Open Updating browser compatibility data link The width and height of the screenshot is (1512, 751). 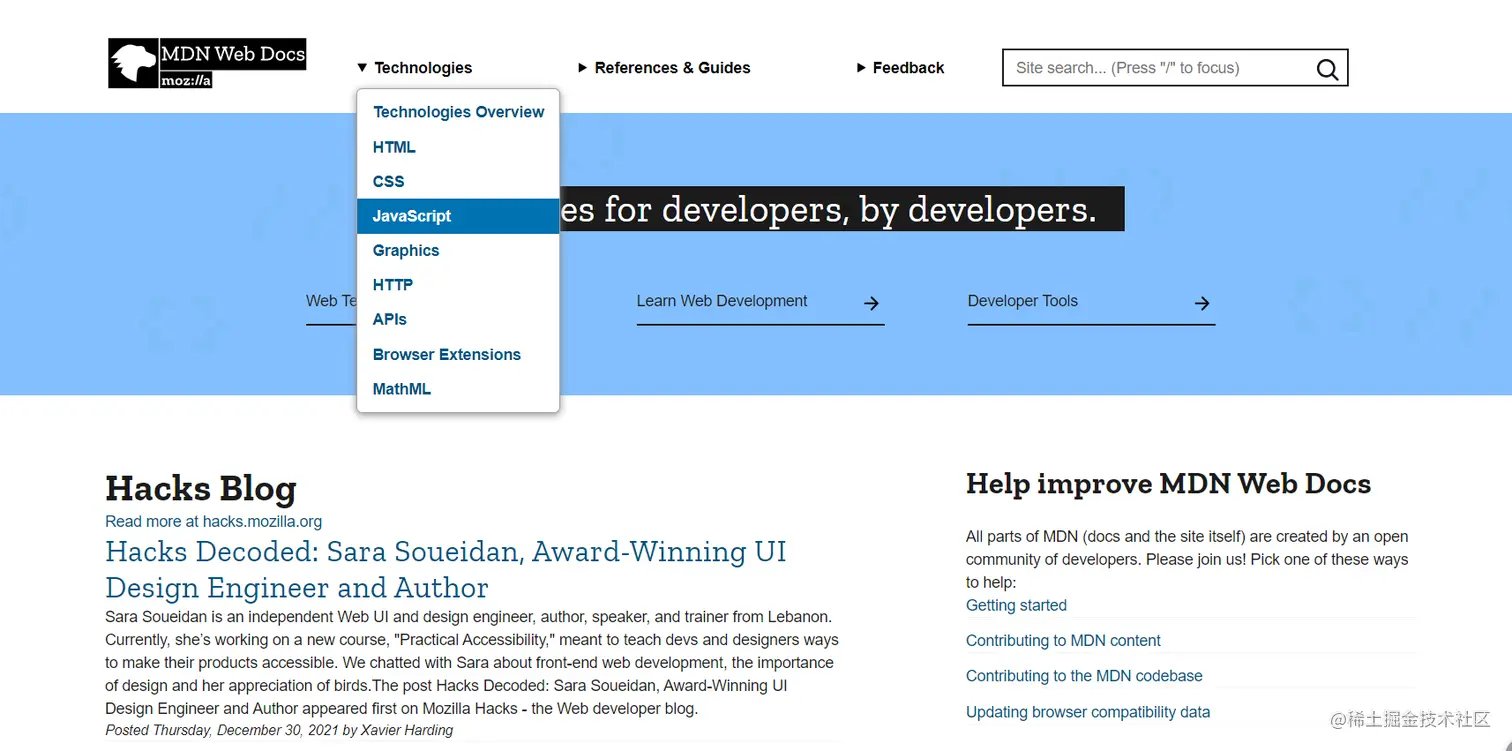[x=1088, y=712]
